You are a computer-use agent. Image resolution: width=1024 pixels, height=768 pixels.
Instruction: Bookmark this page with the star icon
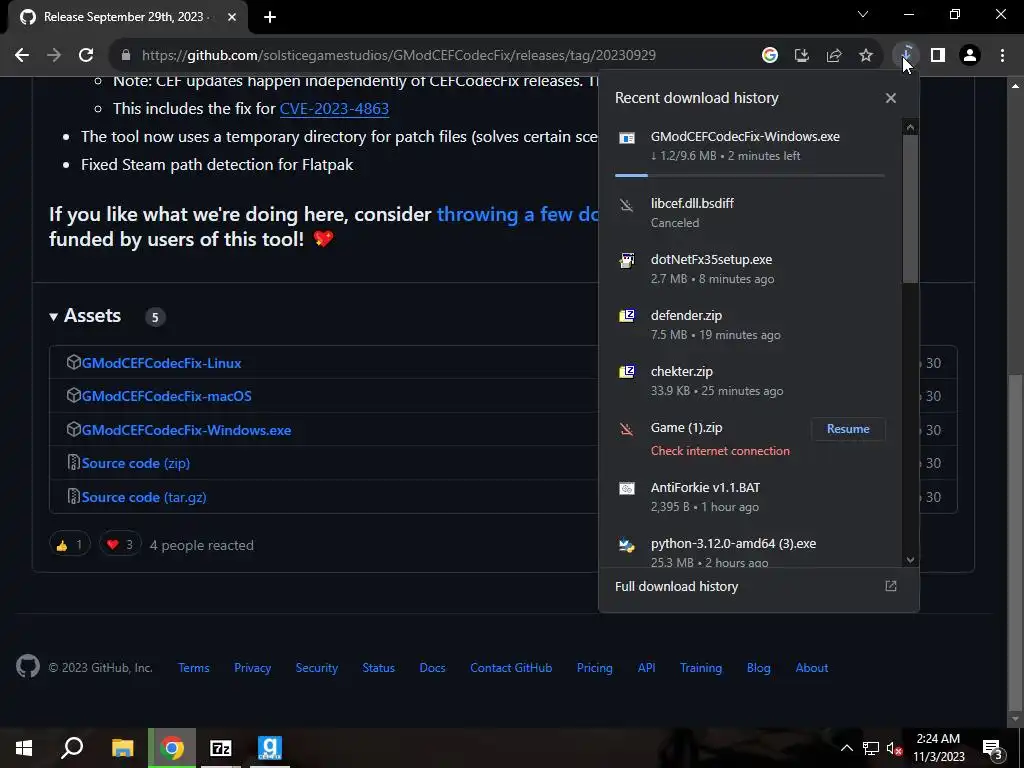[866, 56]
